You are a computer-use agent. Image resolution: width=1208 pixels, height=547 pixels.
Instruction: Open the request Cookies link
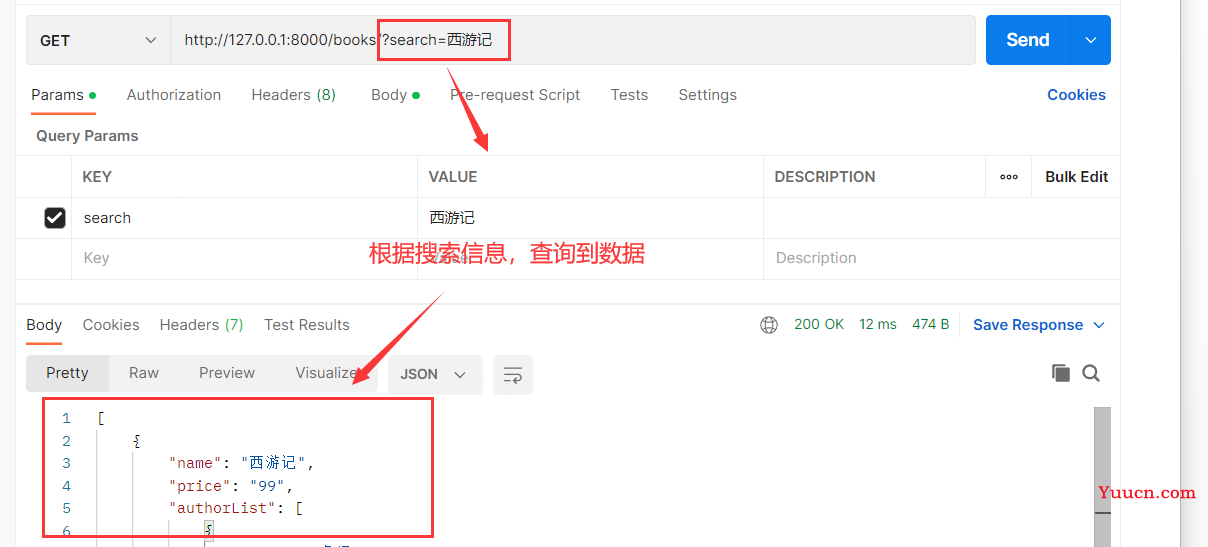[1076, 95]
